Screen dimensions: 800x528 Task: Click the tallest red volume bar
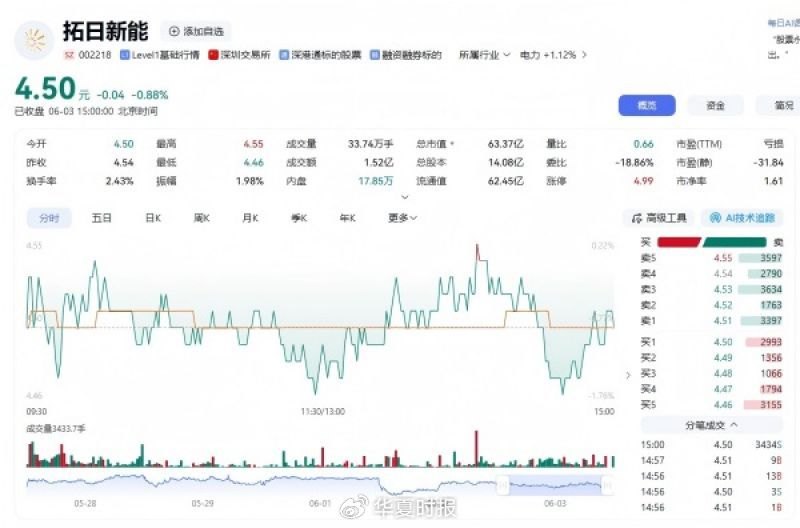(x=477, y=449)
